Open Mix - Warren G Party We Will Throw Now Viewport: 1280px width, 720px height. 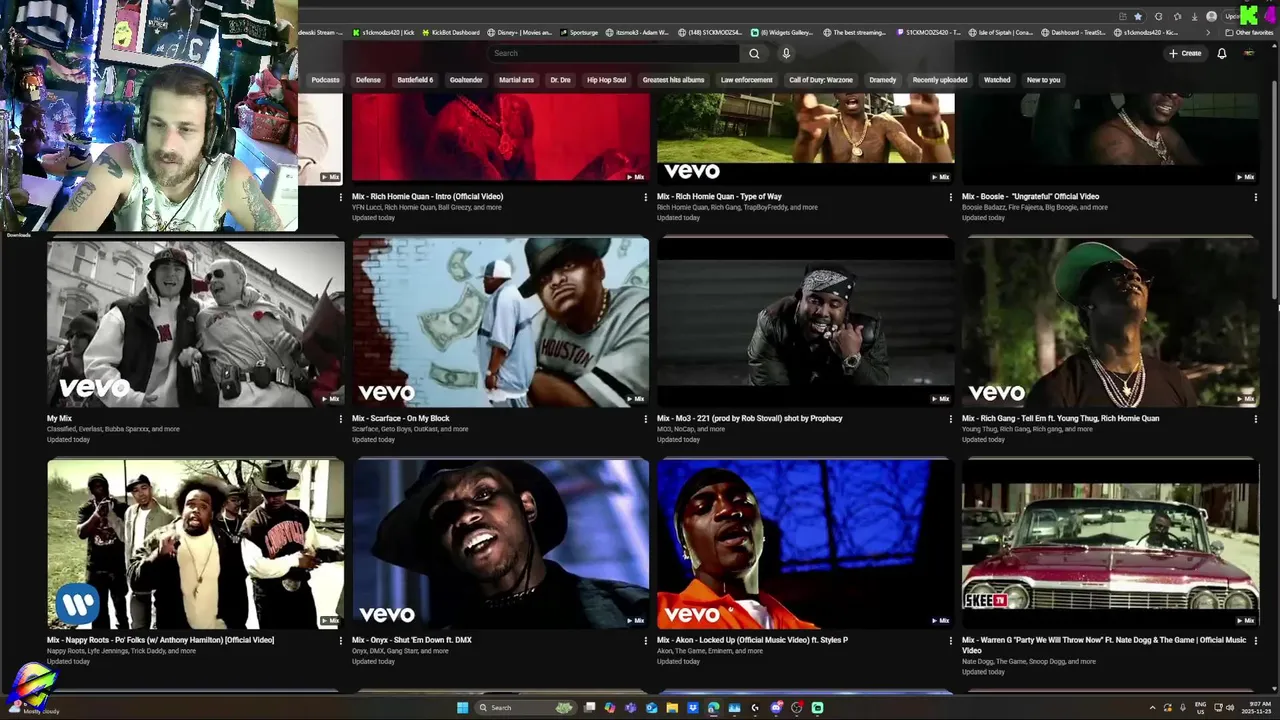coord(1104,645)
